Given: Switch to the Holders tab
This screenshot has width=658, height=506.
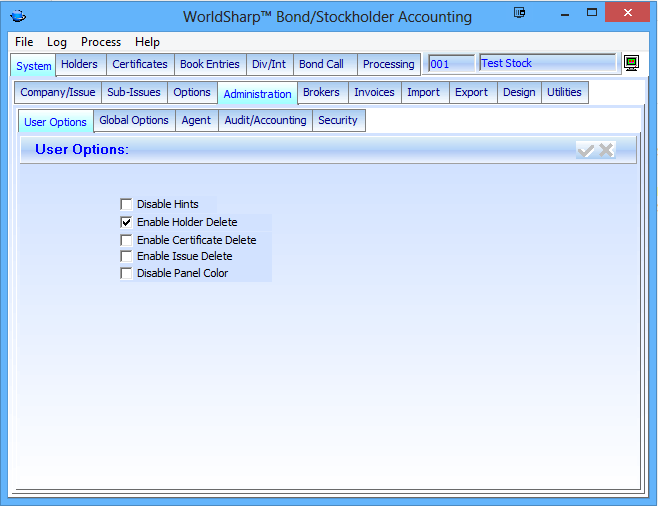Looking at the screenshot, I should tap(80, 64).
